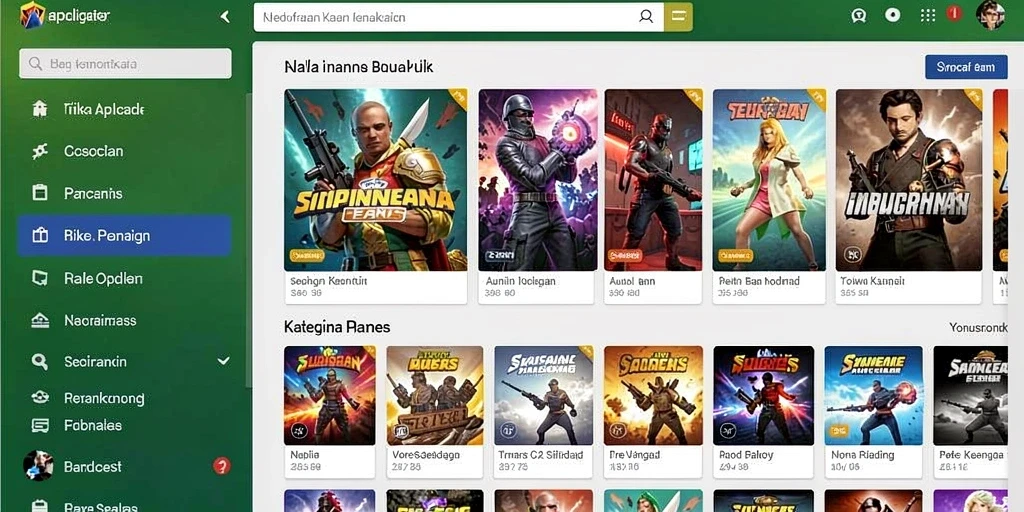This screenshot has height=512, width=1024.
Task: Click the round badge on the Naplia thumbnail
Action: 299,430
